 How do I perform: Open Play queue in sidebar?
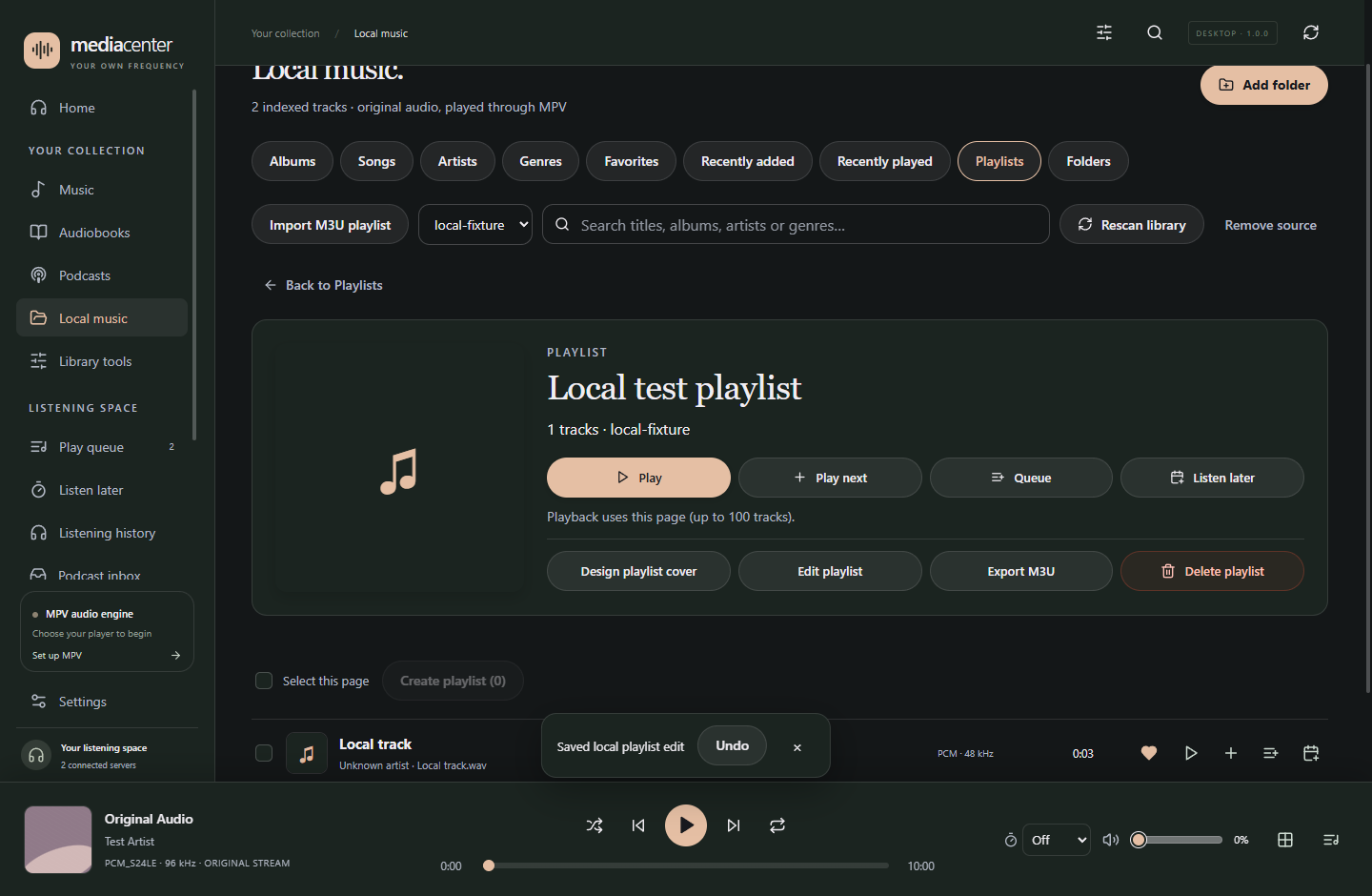(102, 447)
